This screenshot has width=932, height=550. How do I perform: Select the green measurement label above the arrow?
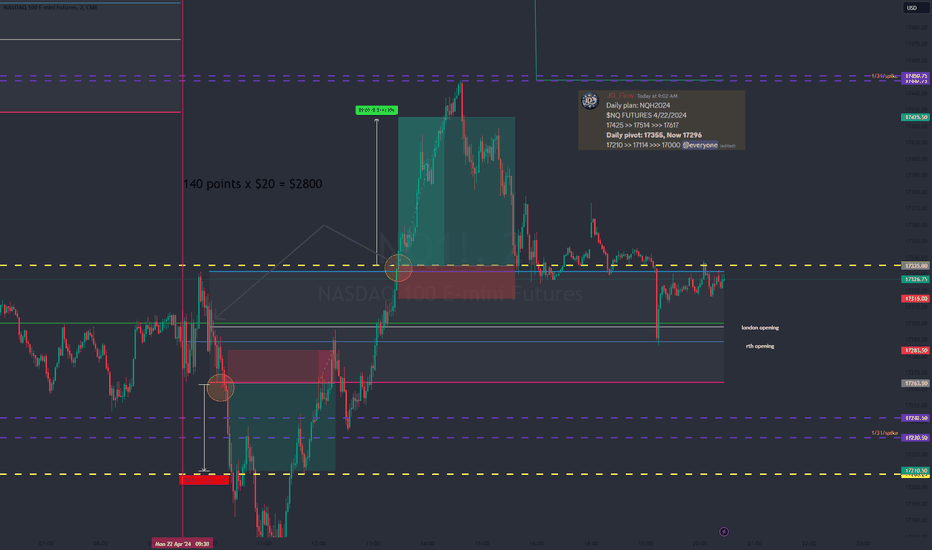(376, 110)
